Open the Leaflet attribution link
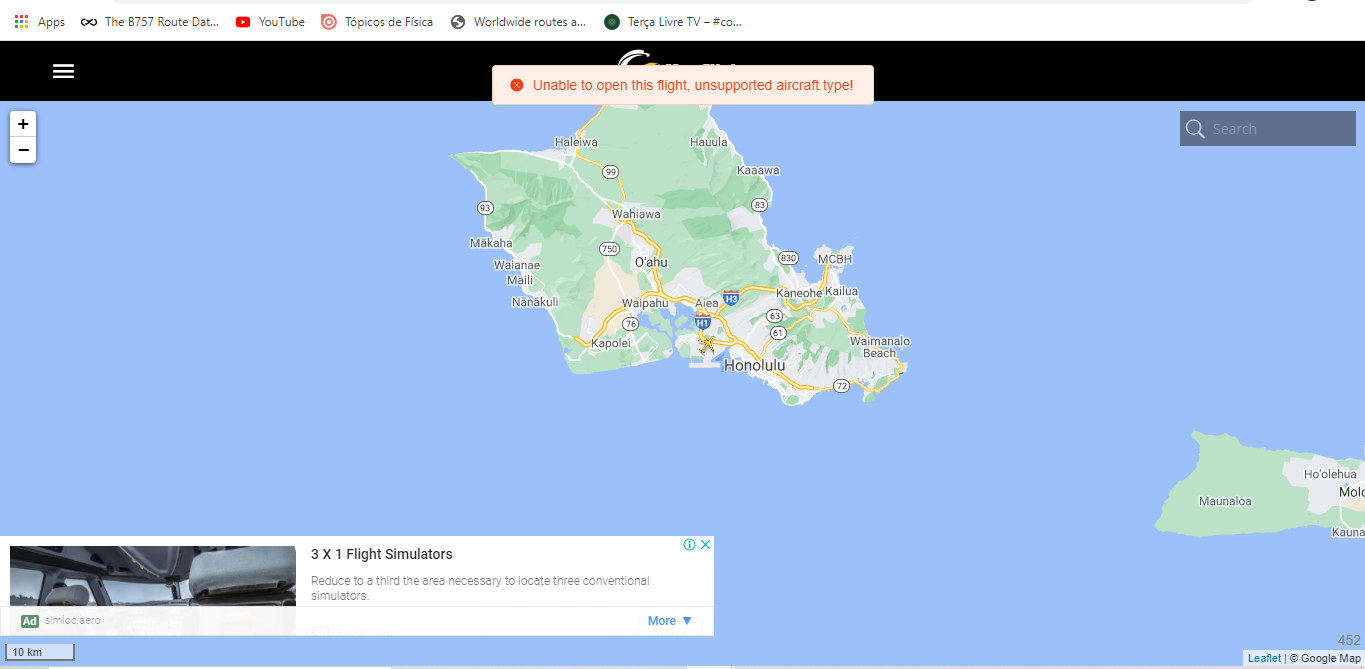Viewport: 1365px width, 669px height. pos(1264,658)
